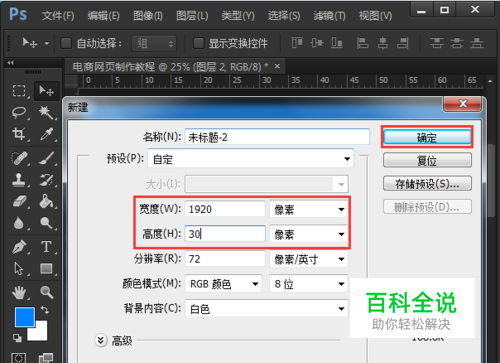This screenshot has height=363, width=500.
Task: Select the Dodge tool
Action: (46, 223)
